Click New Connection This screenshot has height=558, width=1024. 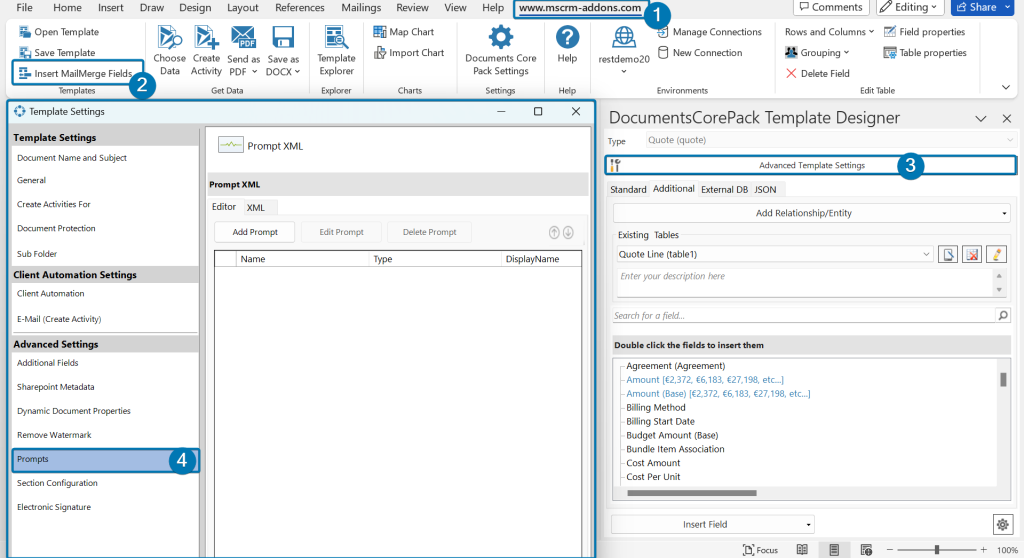699,52
